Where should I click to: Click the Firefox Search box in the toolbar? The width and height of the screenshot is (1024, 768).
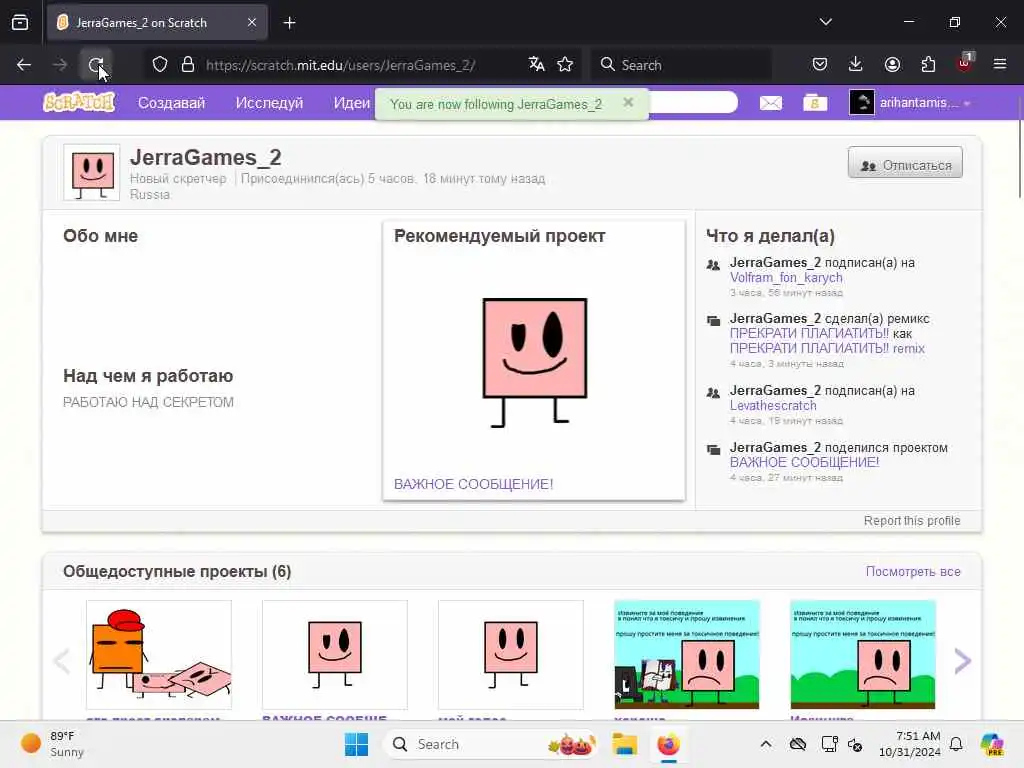pos(681,65)
